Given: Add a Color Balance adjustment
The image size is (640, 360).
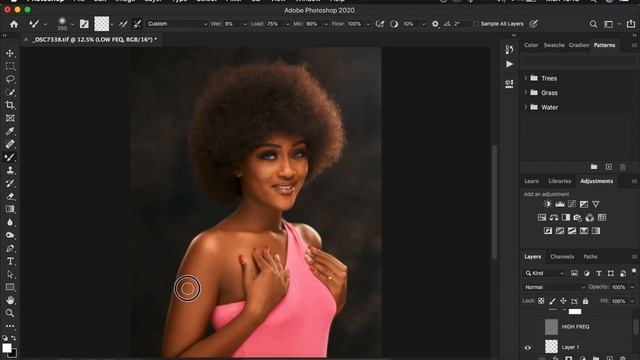Looking at the screenshot, I should tap(553, 218).
